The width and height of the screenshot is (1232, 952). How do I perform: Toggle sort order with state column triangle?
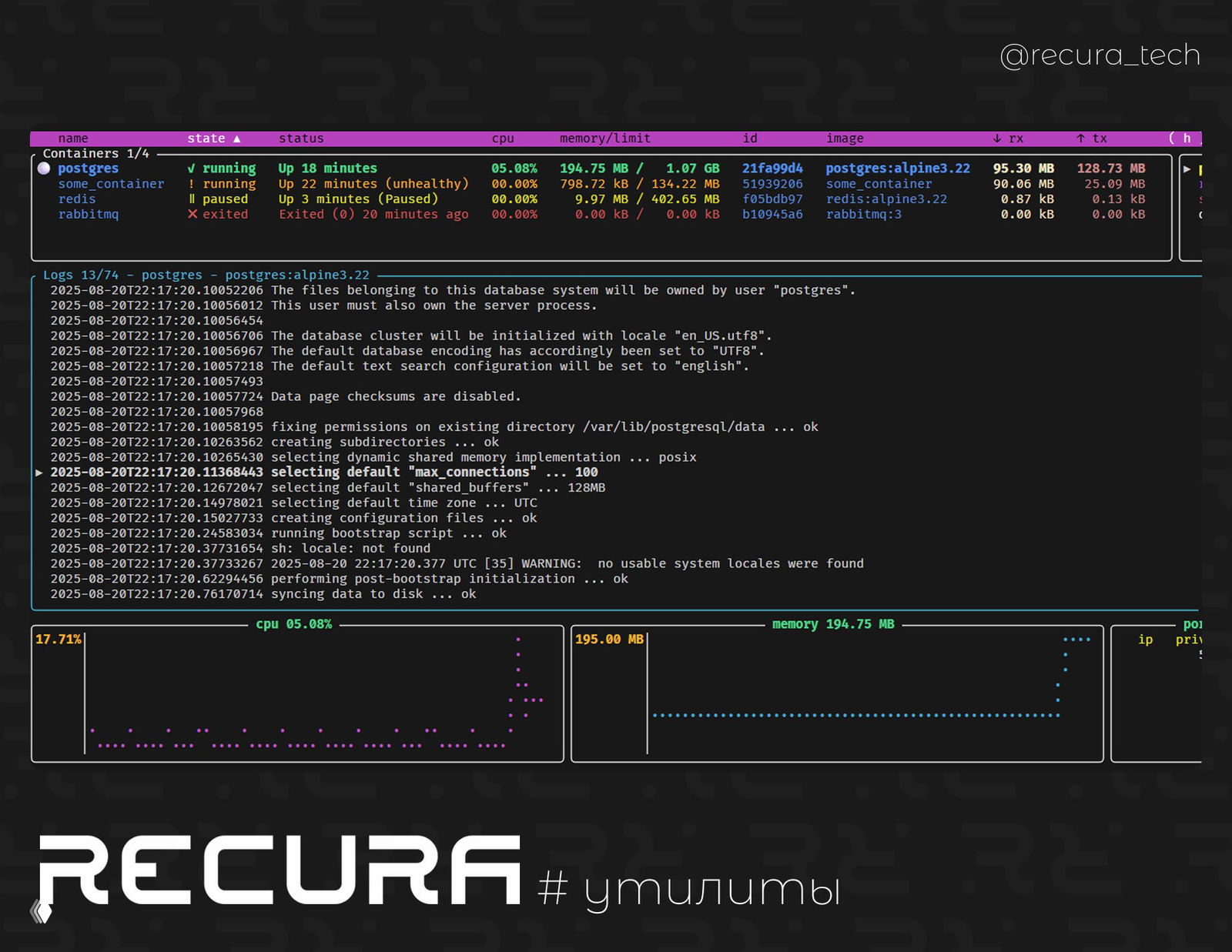coord(237,139)
